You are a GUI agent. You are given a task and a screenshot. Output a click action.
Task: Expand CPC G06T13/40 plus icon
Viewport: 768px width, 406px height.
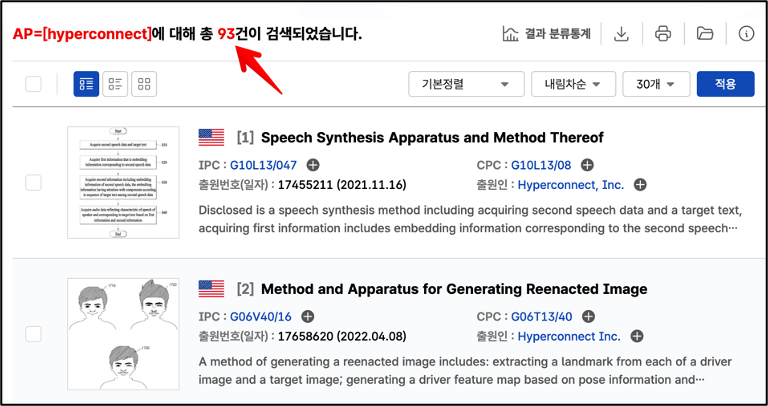click(588, 317)
